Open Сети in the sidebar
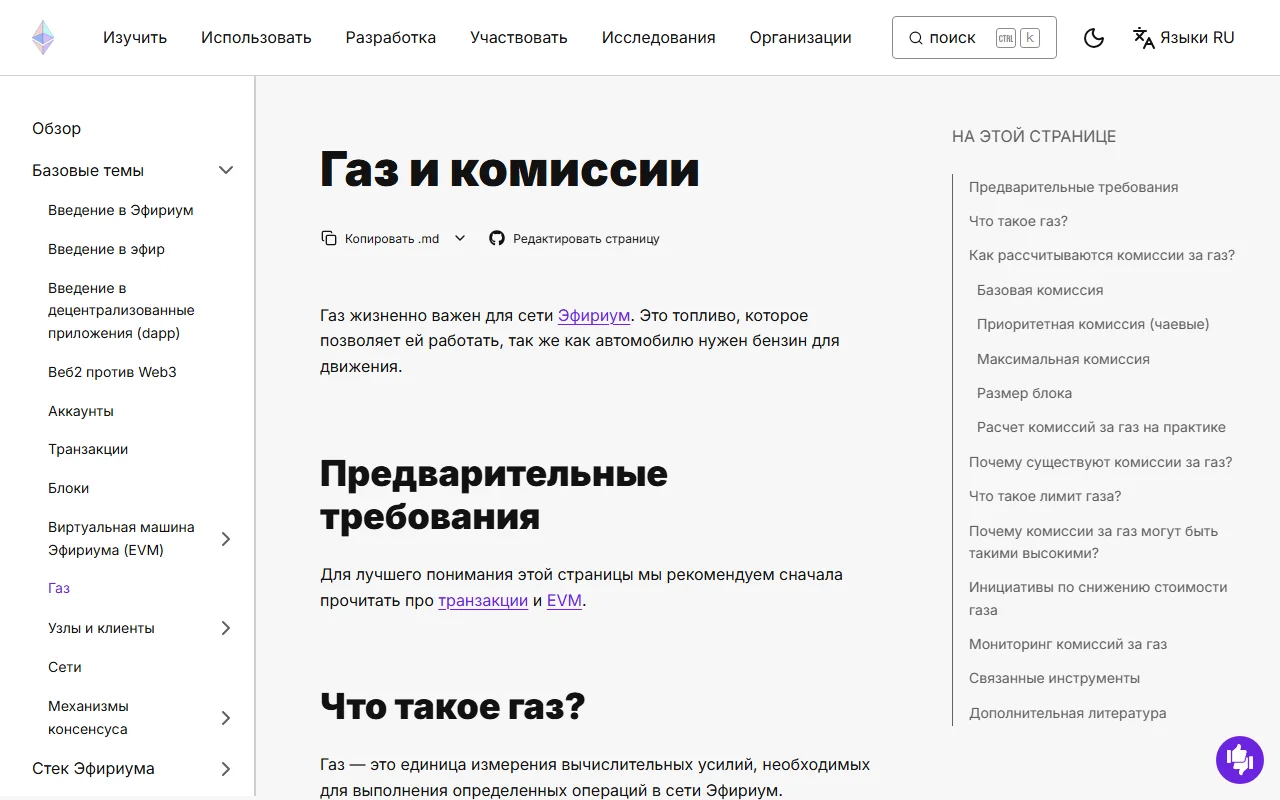Viewport: 1280px width, 800px height. (x=65, y=667)
